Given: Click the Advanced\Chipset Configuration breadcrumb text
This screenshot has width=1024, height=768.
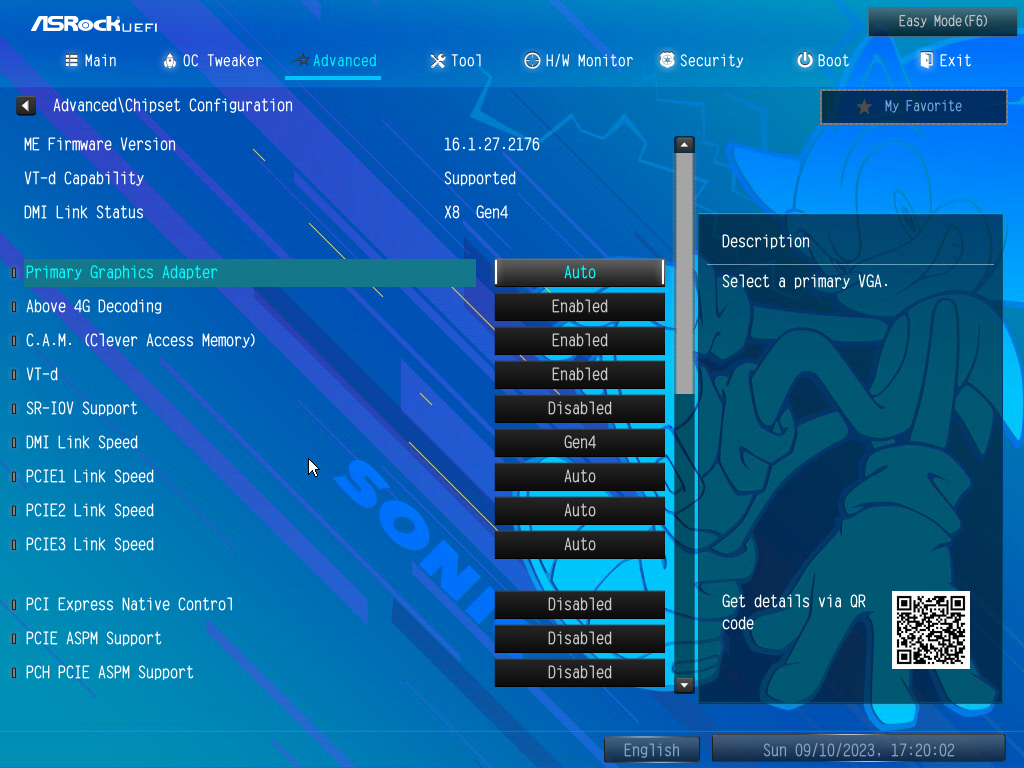Looking at the screenshot, I should click(x=173, y=106).
